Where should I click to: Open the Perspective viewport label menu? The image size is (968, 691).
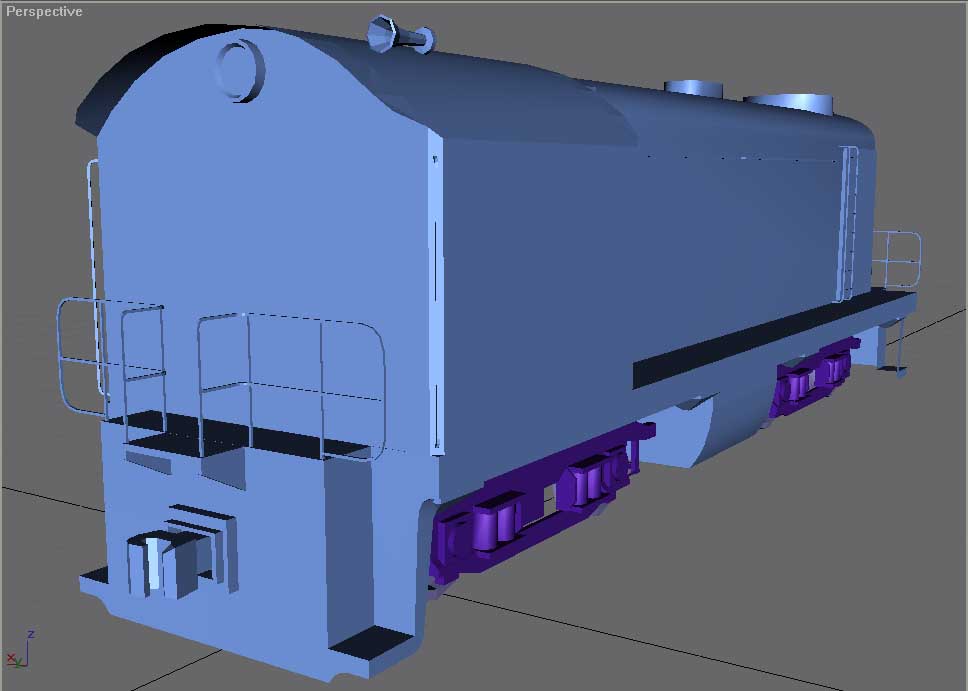pyautogui.click(x=45, y=11)
